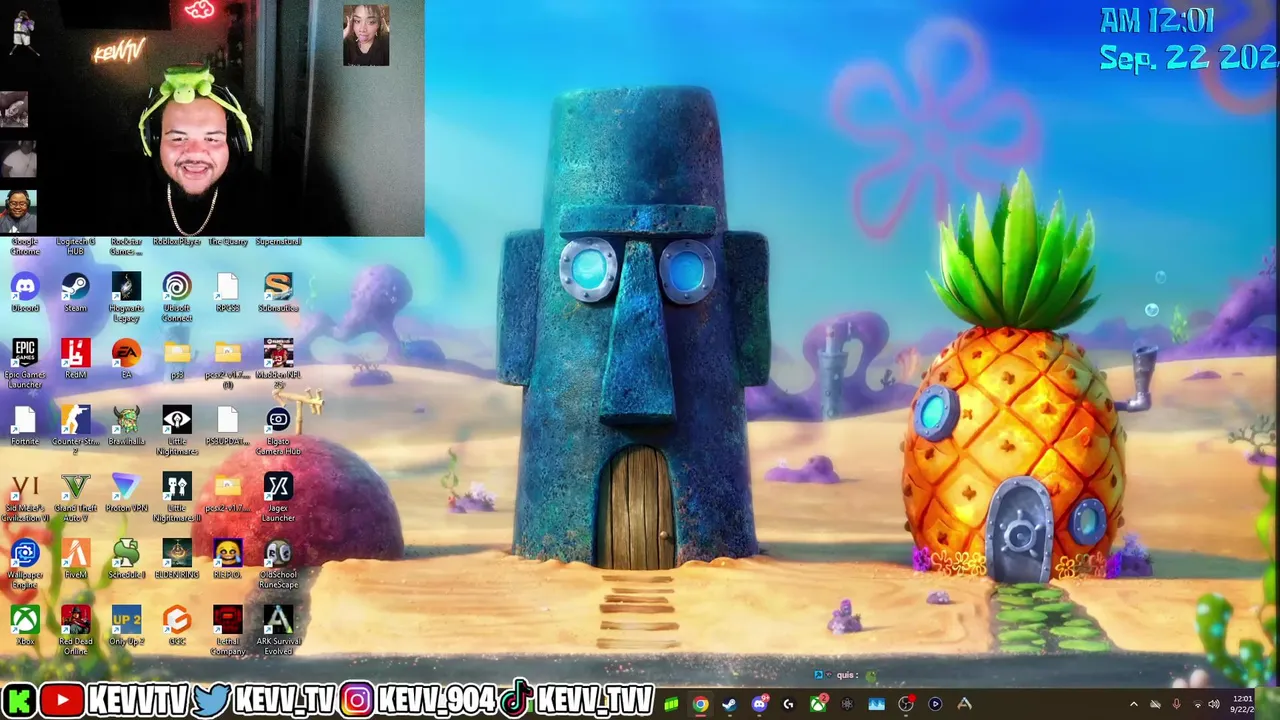The image size is (1280, 720).
Task: Click the green app icon in the taskbar
Action: point(671,704)
